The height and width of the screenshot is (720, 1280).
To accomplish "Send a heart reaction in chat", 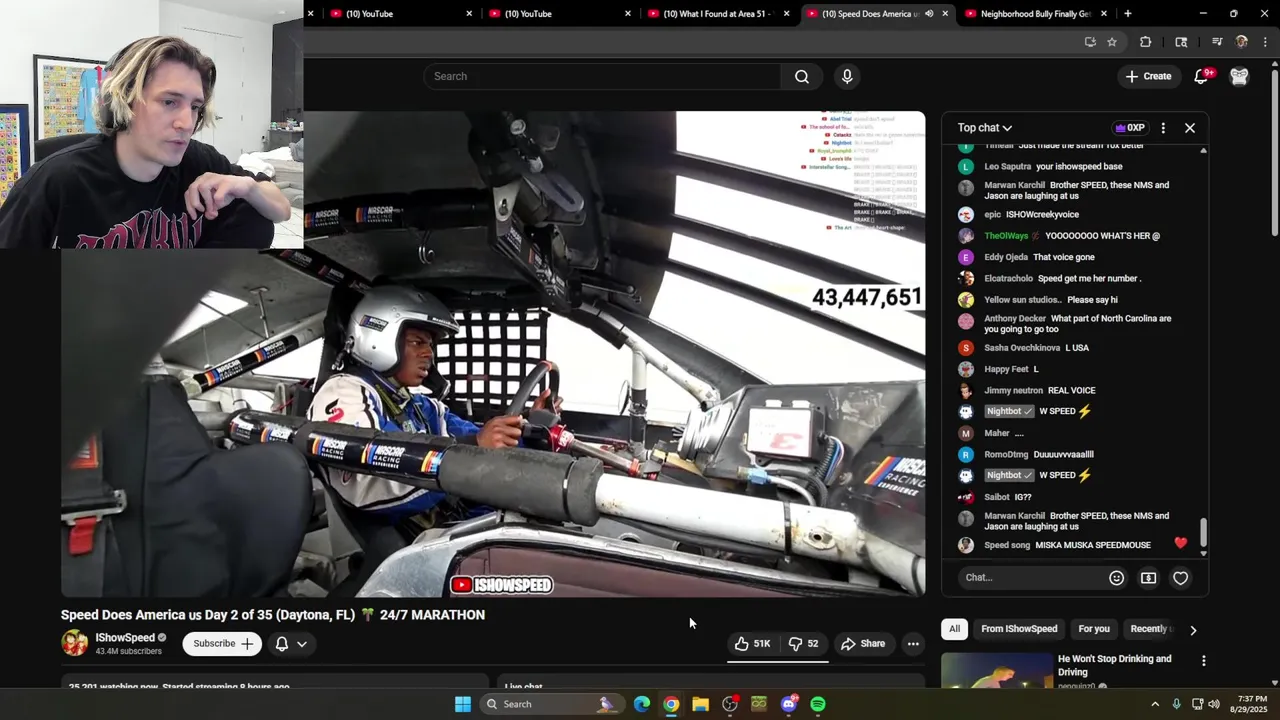I will click(x=1180, y=578).
